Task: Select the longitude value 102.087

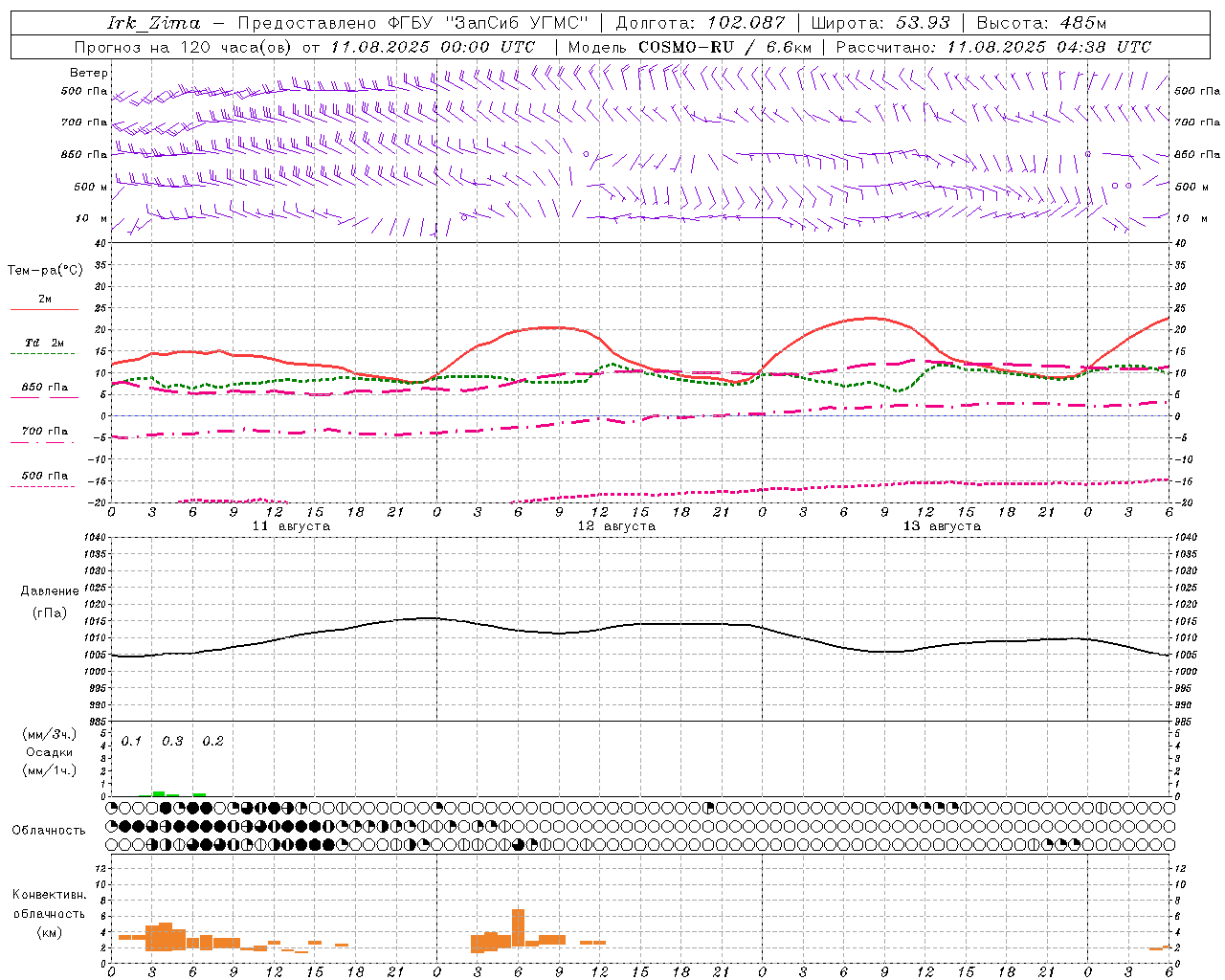Action: (746, 23)
